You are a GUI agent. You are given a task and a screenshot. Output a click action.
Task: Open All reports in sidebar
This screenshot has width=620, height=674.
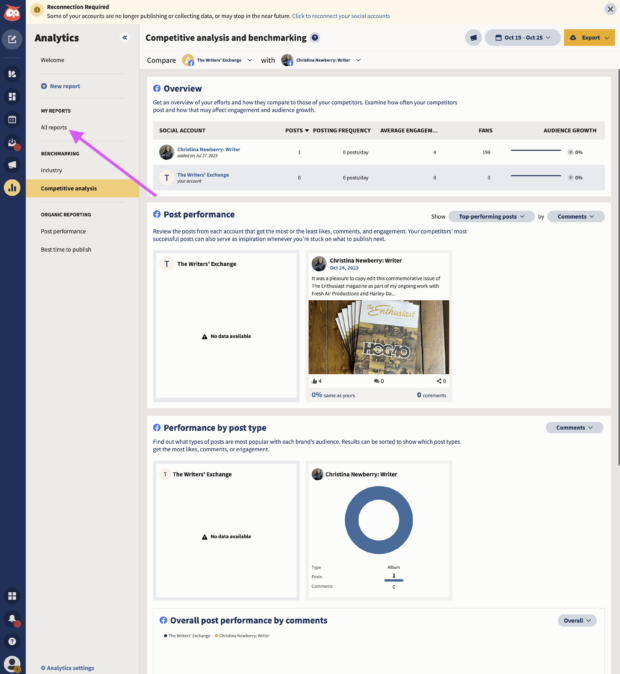[54, 128]
